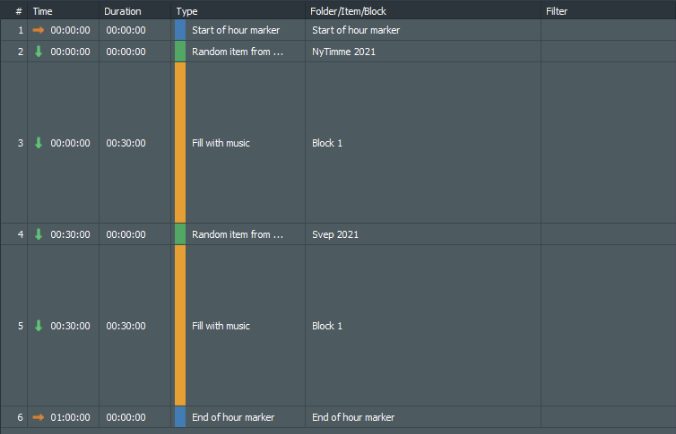Click green down arrow in row 4
Screen dimensions: 676x434
[x=39, y=234]
